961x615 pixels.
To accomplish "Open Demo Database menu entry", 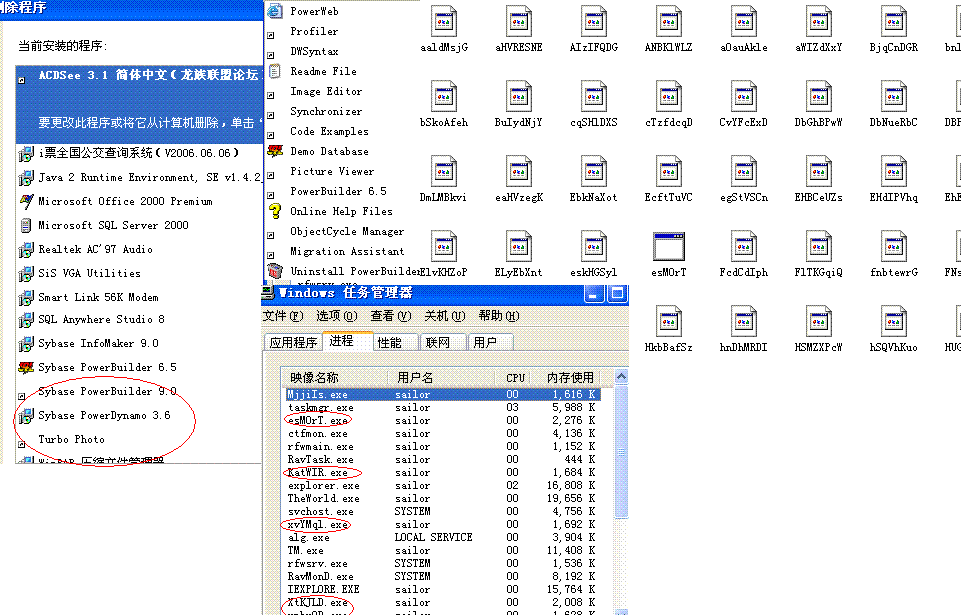I will [x=329, y=151].
